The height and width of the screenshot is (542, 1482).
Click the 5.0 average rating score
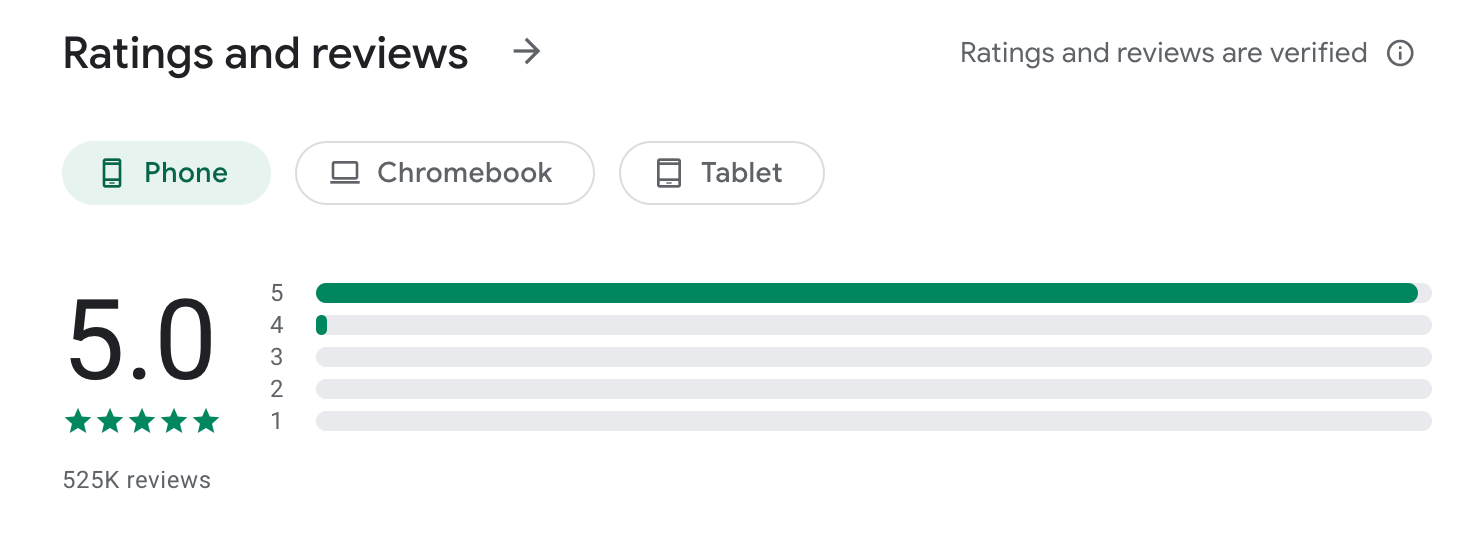pos(141,341)
